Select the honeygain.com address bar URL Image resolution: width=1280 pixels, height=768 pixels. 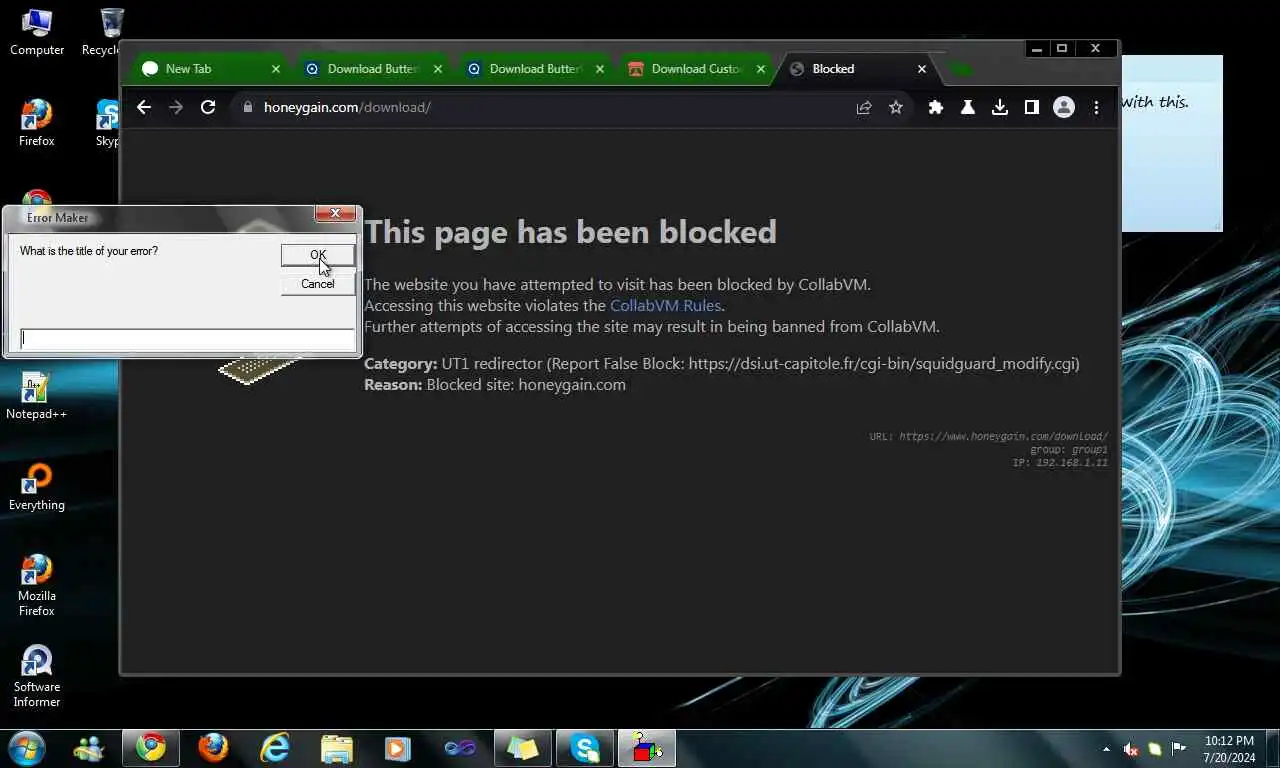(x=347, y=107)
